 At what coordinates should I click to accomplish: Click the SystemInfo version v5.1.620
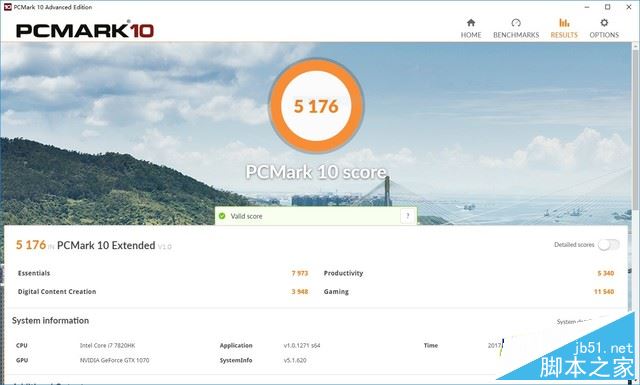[x=295, y=360]
